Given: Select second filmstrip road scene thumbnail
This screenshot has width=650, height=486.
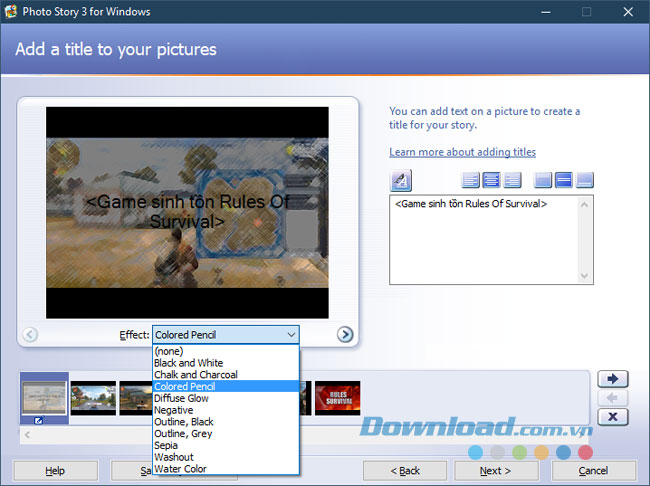Looking at the screenshot, I should coord(93,398).
